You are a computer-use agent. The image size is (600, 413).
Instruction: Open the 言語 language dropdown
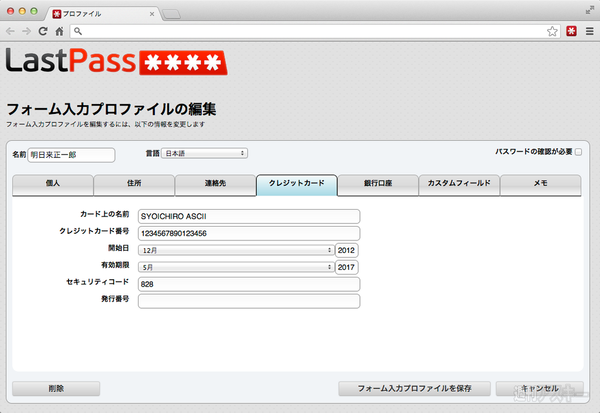click(204, 153)
